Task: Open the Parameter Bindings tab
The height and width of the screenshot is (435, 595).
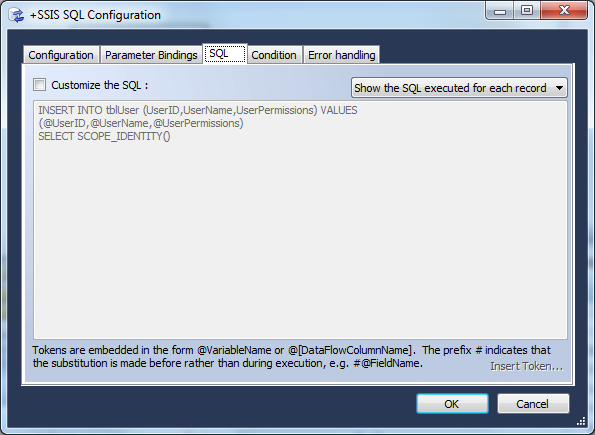Action: tap(151, 55)
